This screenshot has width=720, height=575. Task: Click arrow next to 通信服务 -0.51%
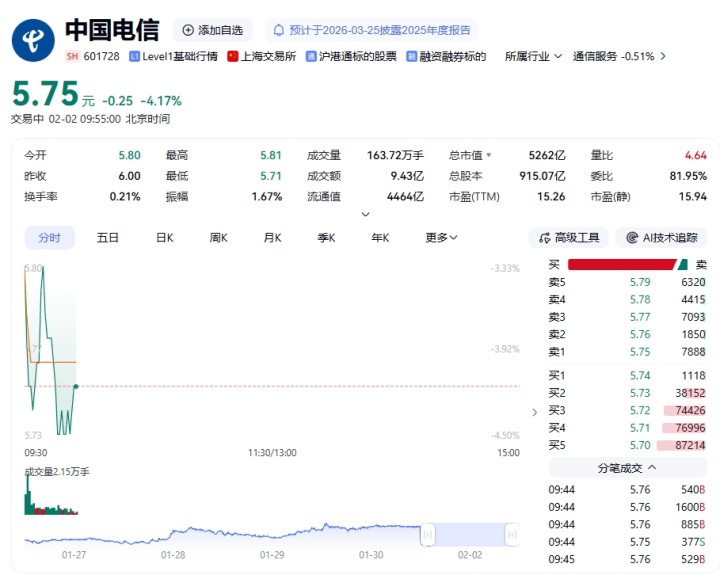coord(663,56)
